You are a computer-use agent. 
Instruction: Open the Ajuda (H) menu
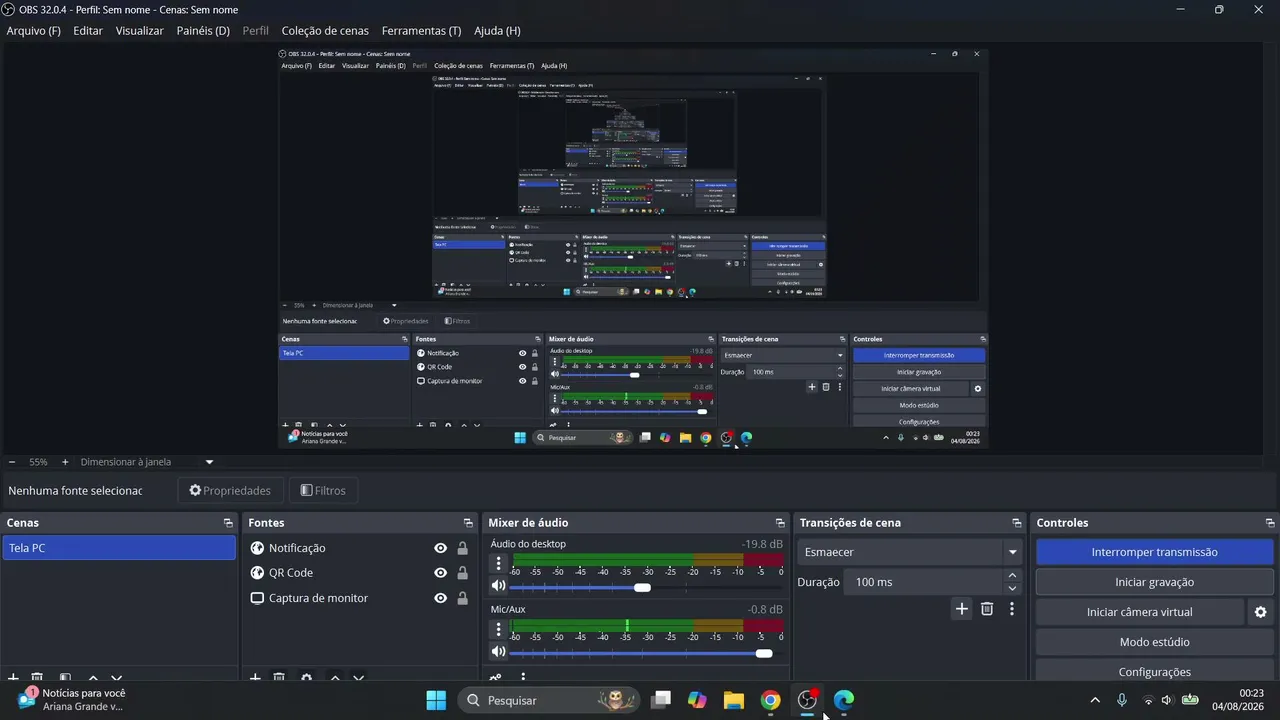pos(497,31)
